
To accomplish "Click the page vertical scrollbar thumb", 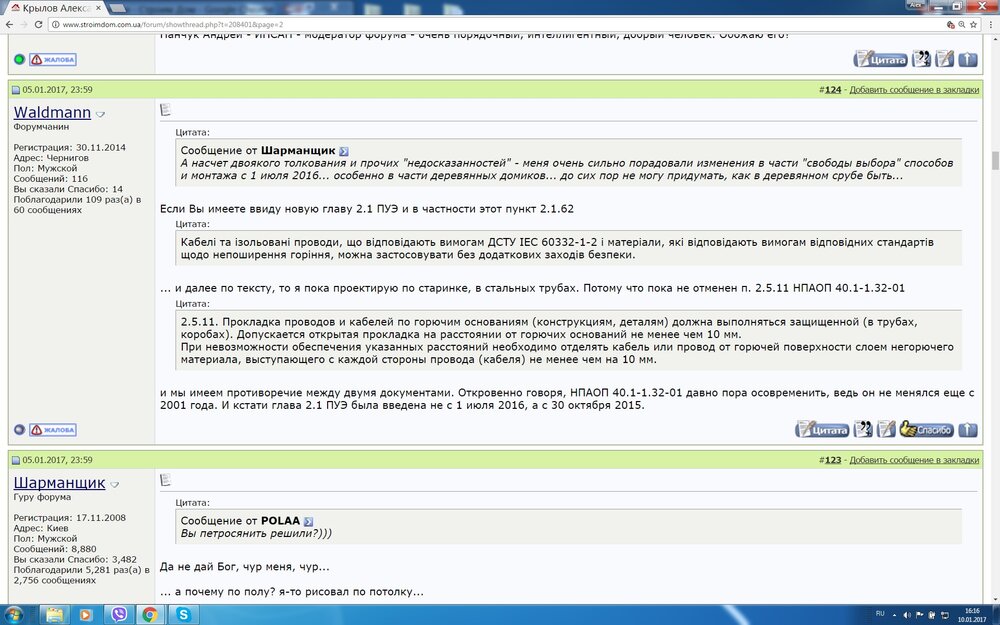I will click(x=994, y=160).
